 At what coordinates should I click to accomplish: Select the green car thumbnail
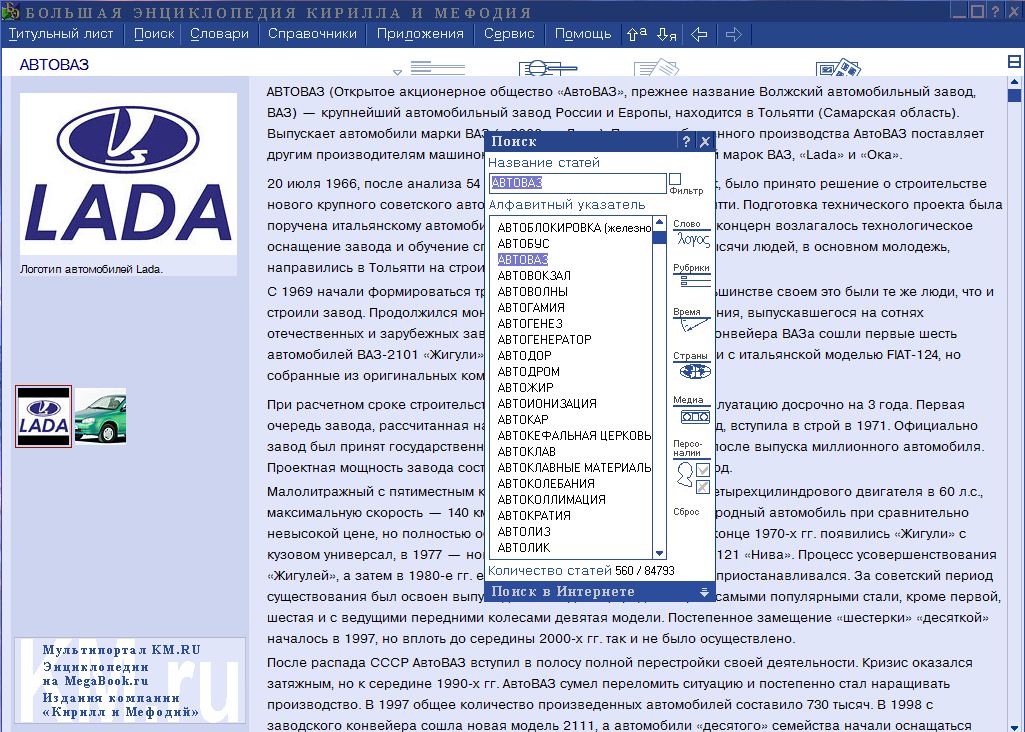coord(101,416)
